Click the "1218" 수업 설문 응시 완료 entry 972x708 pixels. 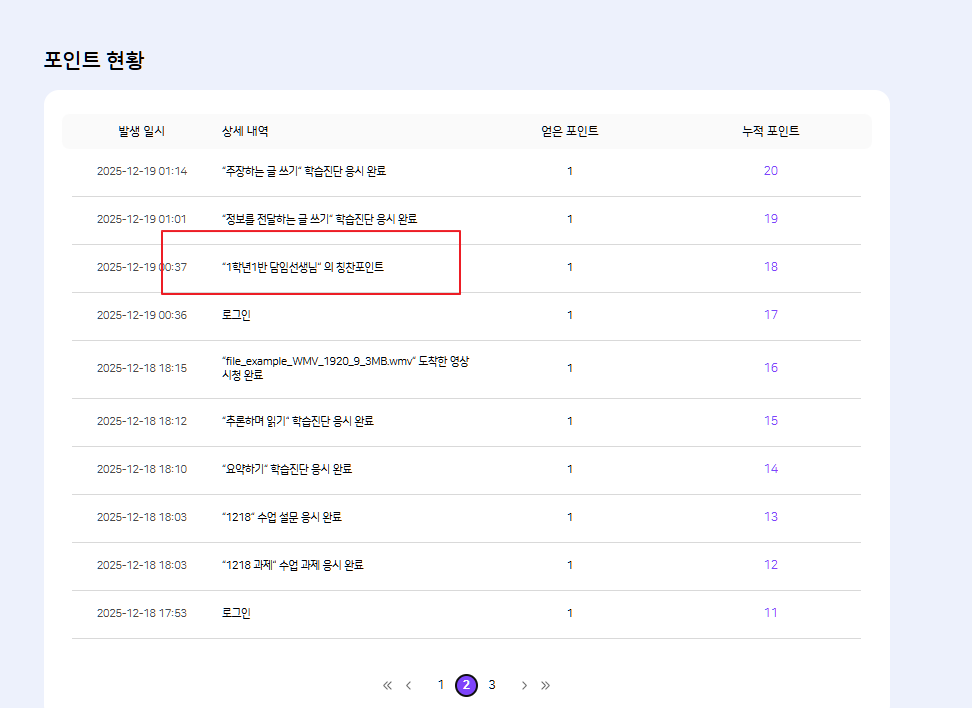pos(281,517)
